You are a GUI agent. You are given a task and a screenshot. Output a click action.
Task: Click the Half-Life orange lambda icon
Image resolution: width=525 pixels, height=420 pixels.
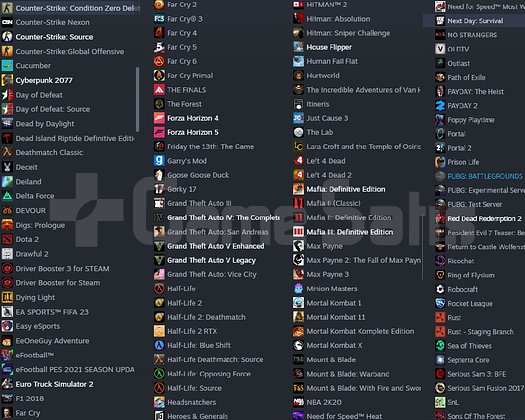pos(159,288)
